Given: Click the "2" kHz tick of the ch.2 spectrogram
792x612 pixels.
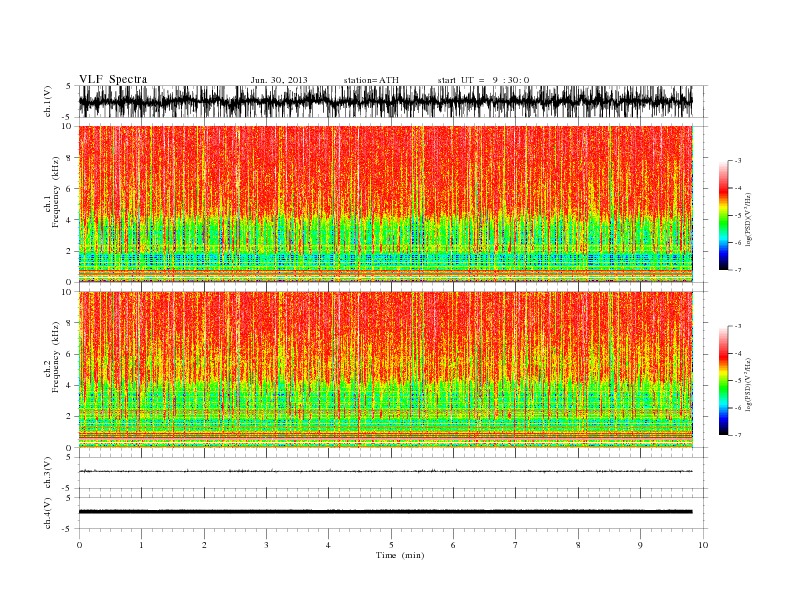Looking at the screenshot, I should tap(69, 417).
